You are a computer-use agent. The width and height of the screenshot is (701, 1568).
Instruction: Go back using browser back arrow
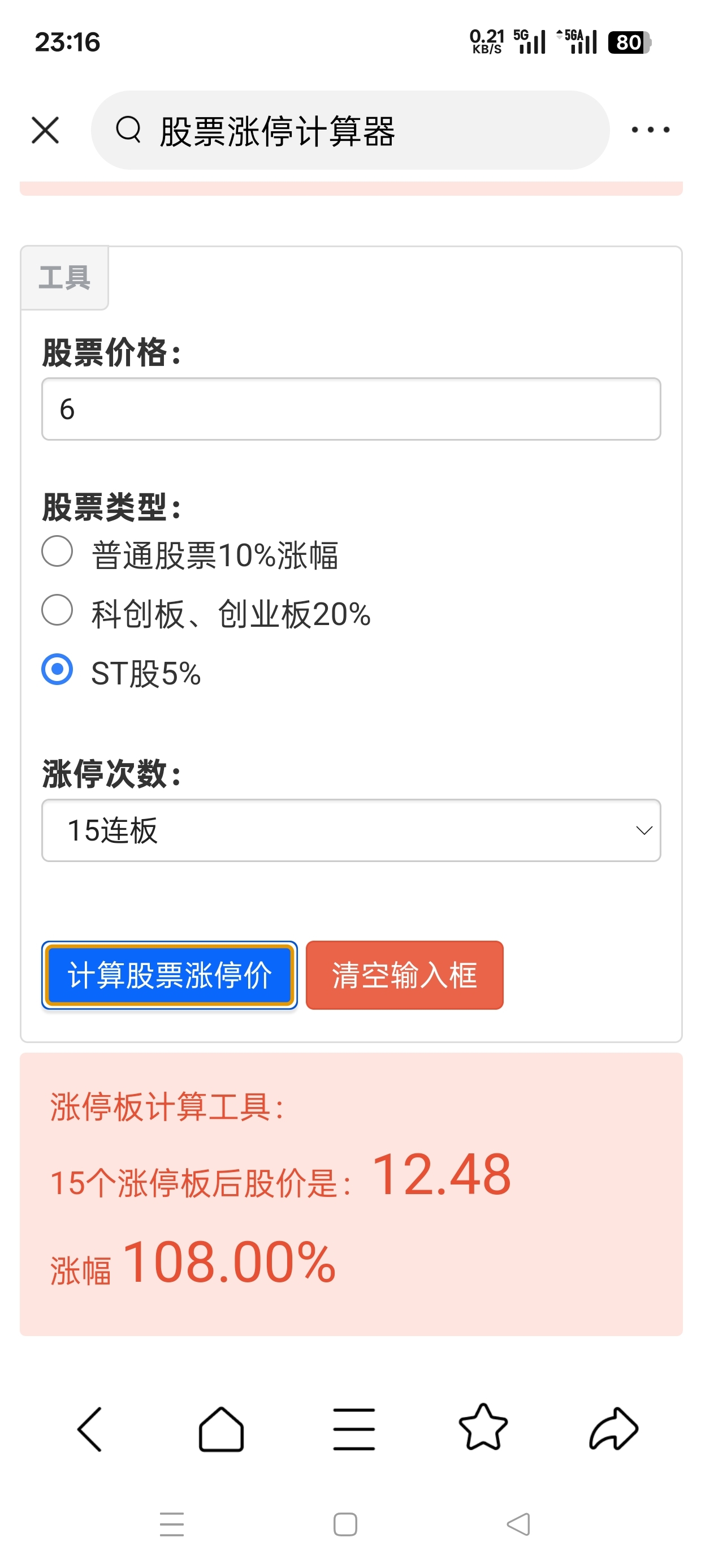click(x=89, y=1429)
